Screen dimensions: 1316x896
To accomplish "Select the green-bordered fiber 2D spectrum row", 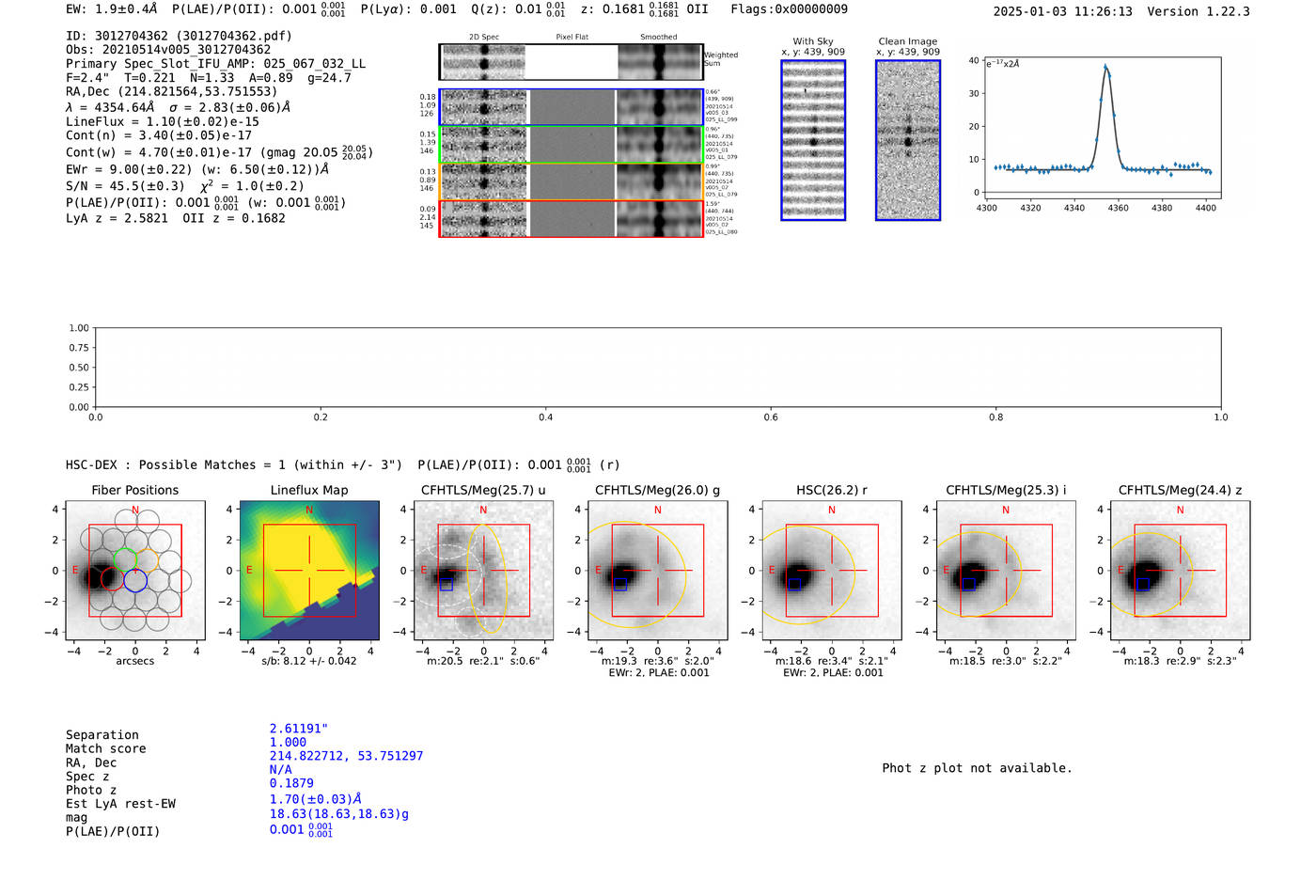I will [x=571, y=145].
